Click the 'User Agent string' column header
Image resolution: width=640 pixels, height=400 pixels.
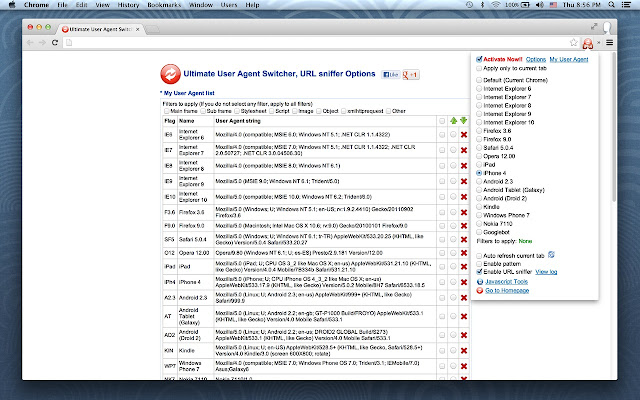(238, 121)
